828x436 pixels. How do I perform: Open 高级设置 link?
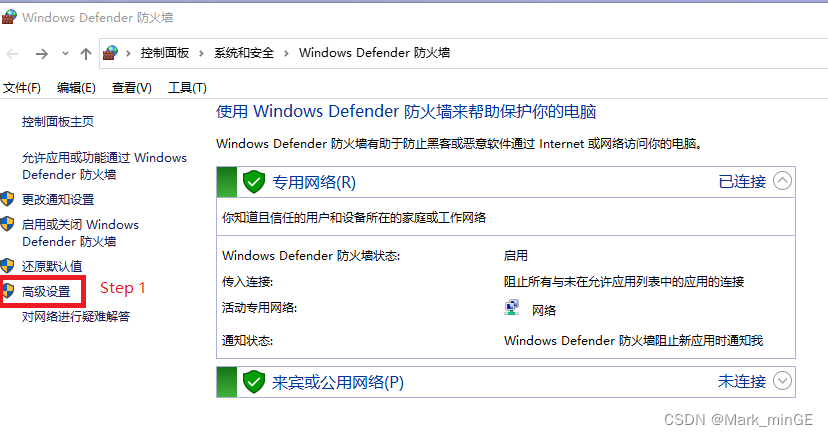click(46, 291)
